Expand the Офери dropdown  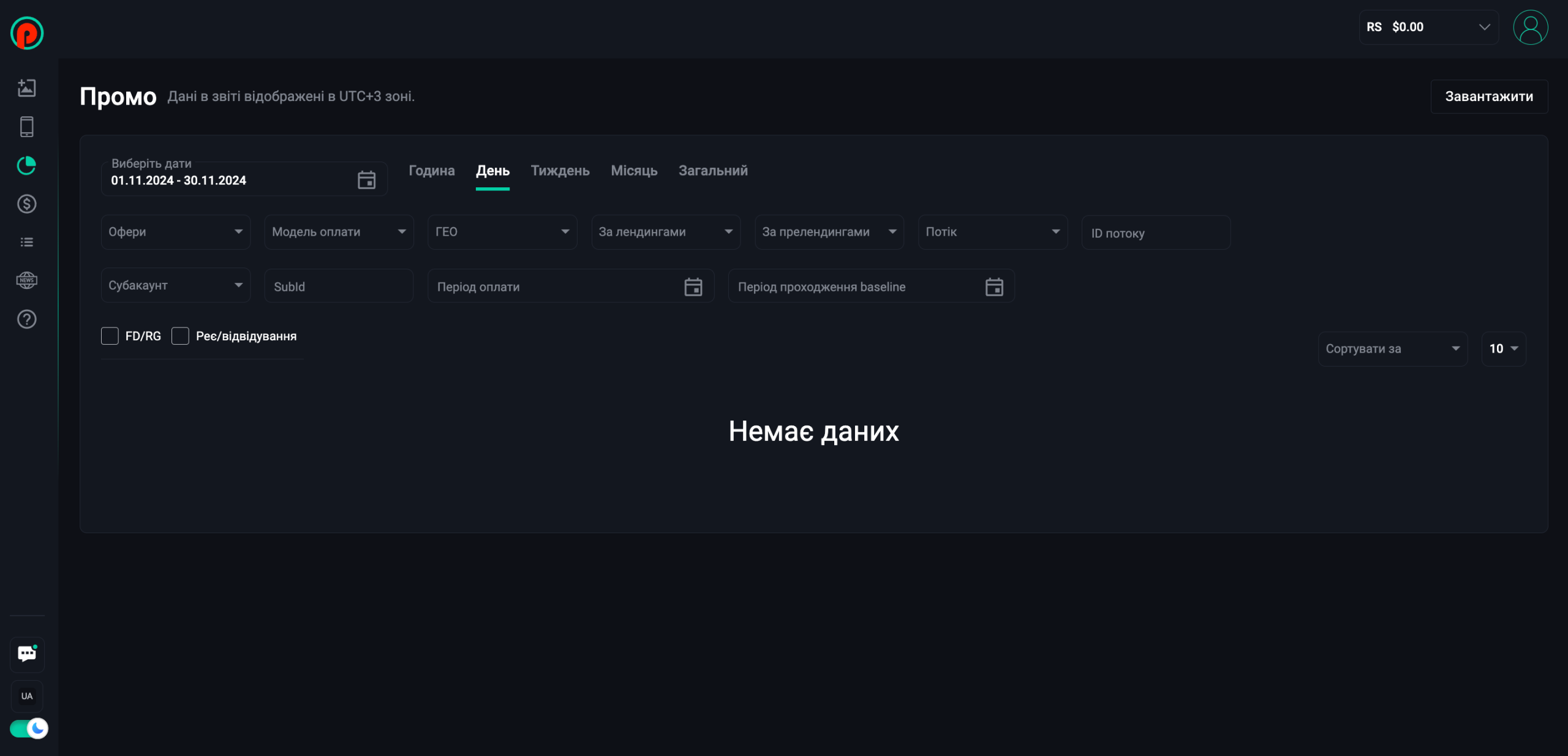pyautogui.click(x=175, y=232)
